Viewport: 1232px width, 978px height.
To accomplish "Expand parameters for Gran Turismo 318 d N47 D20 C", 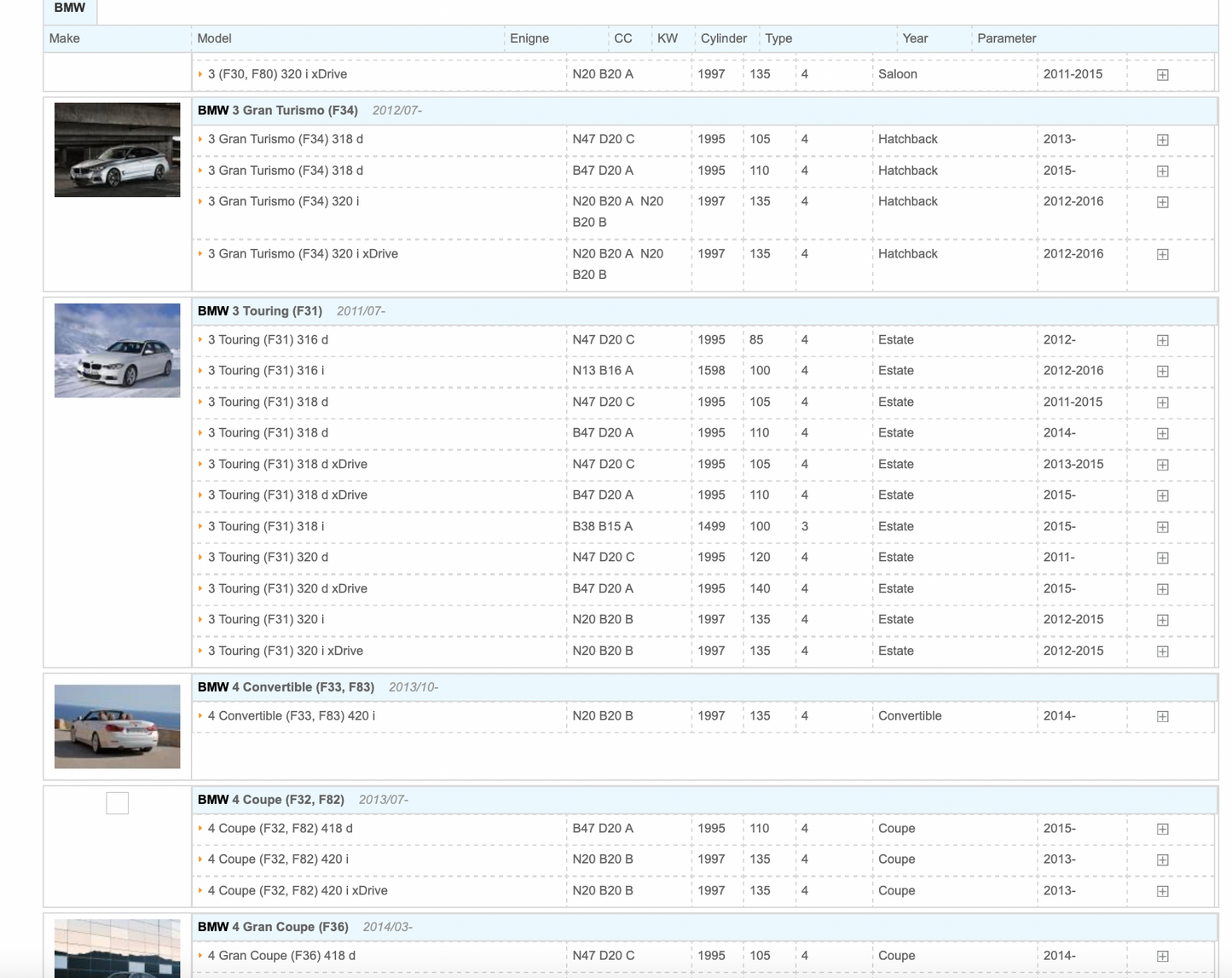I will 1162,140.
